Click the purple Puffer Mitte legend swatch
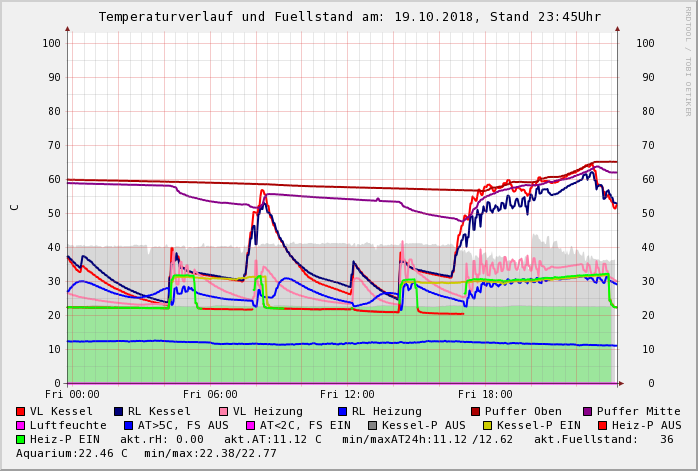The height and width of the screenshot is (471, 698). pyautogui.click(x=588, y=411)
